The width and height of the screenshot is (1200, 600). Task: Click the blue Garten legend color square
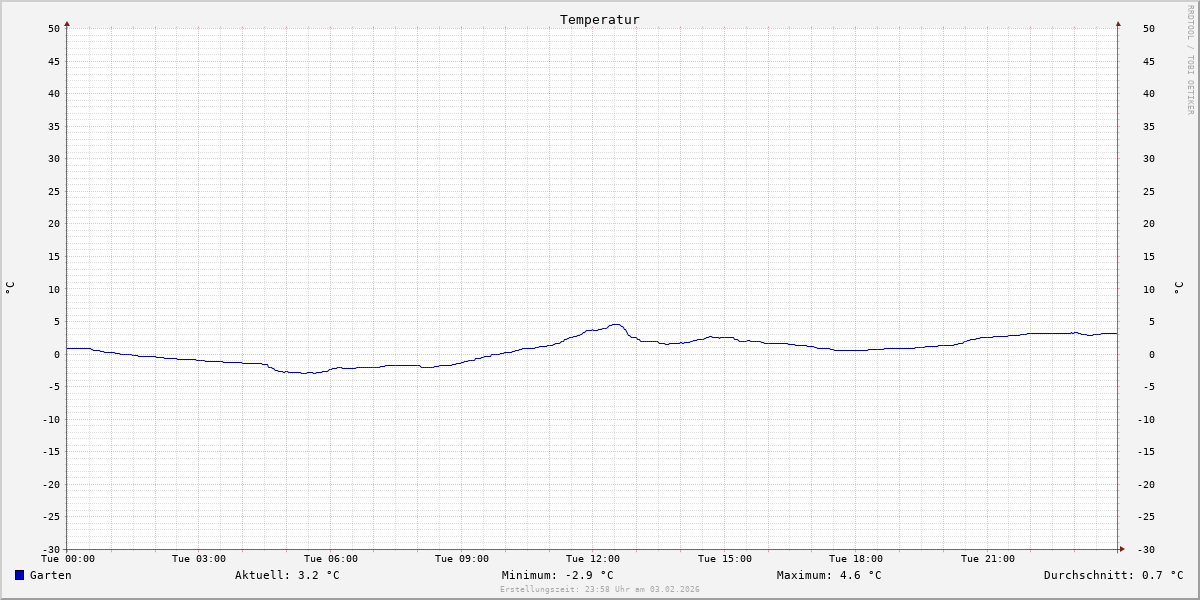(19, 575)
